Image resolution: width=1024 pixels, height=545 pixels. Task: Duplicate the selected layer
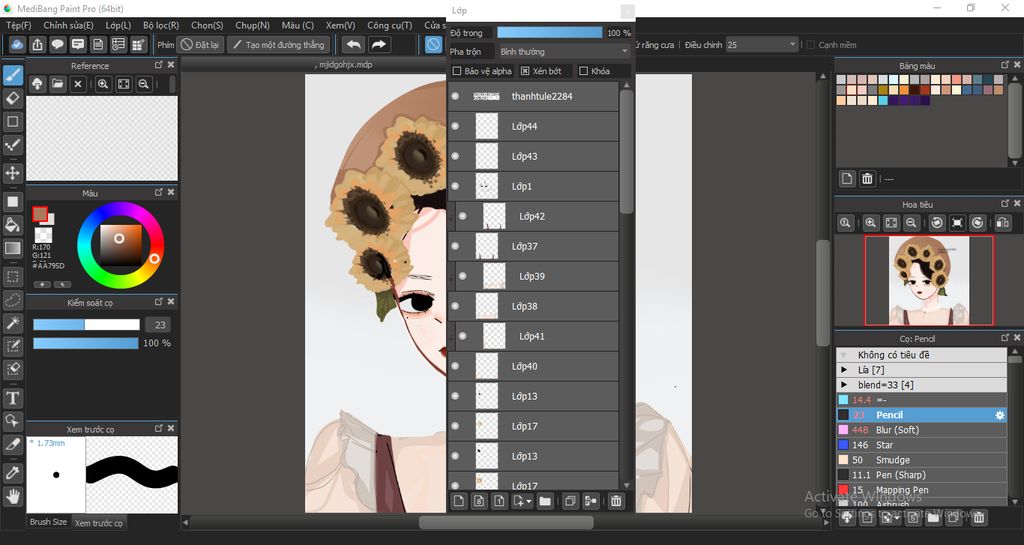[x=570, y=501]
